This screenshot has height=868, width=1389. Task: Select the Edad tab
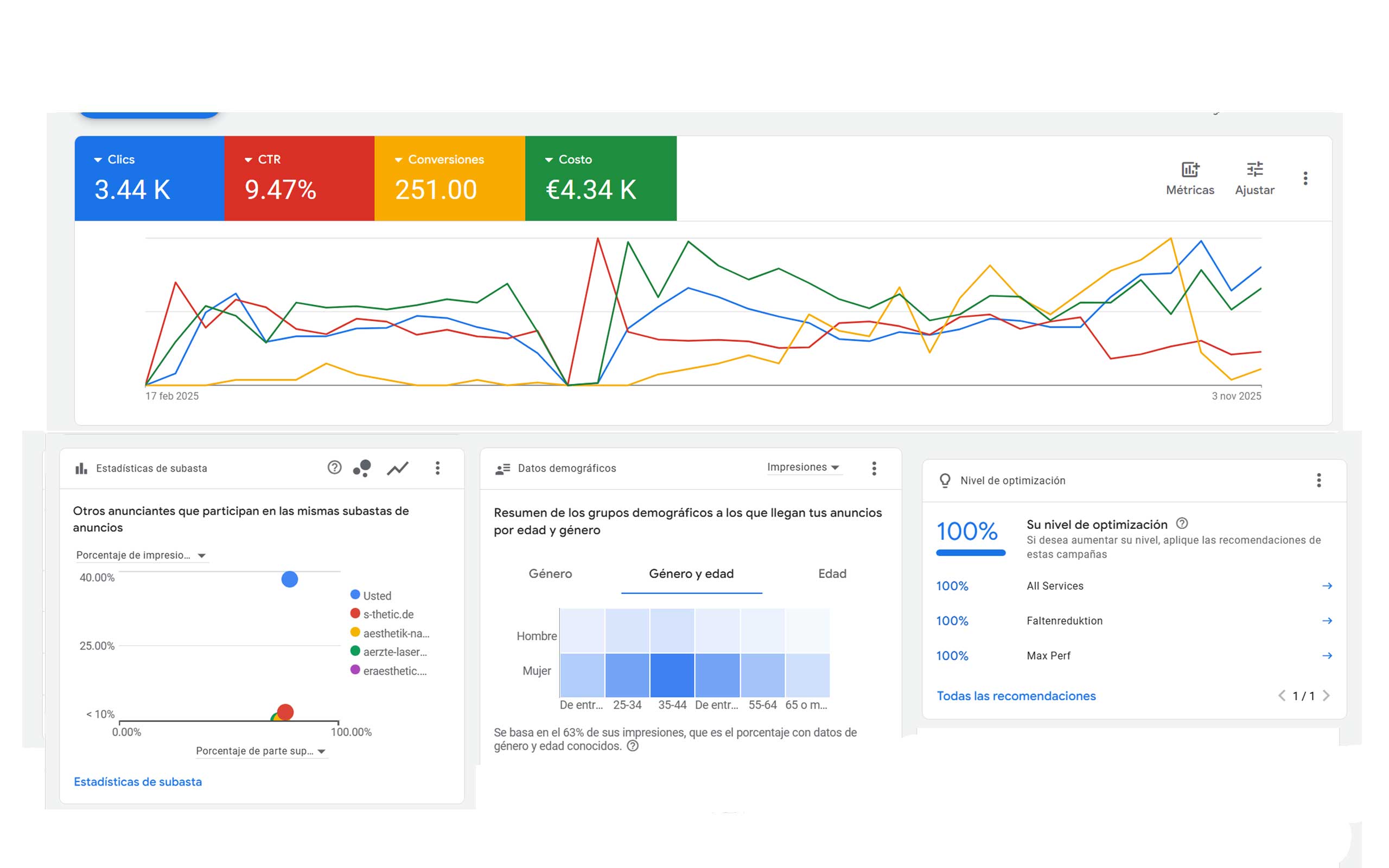point(832,573)
